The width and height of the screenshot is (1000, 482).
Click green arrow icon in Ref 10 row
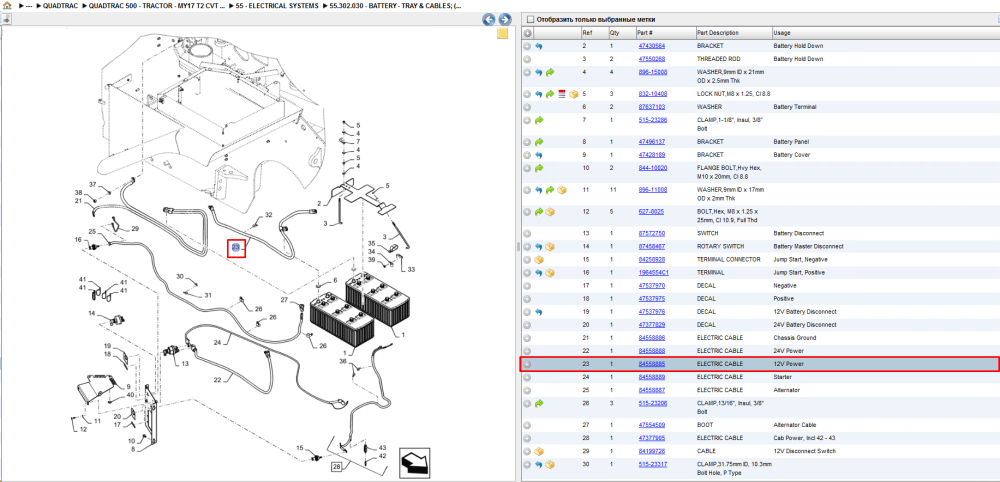coord(539,168)
